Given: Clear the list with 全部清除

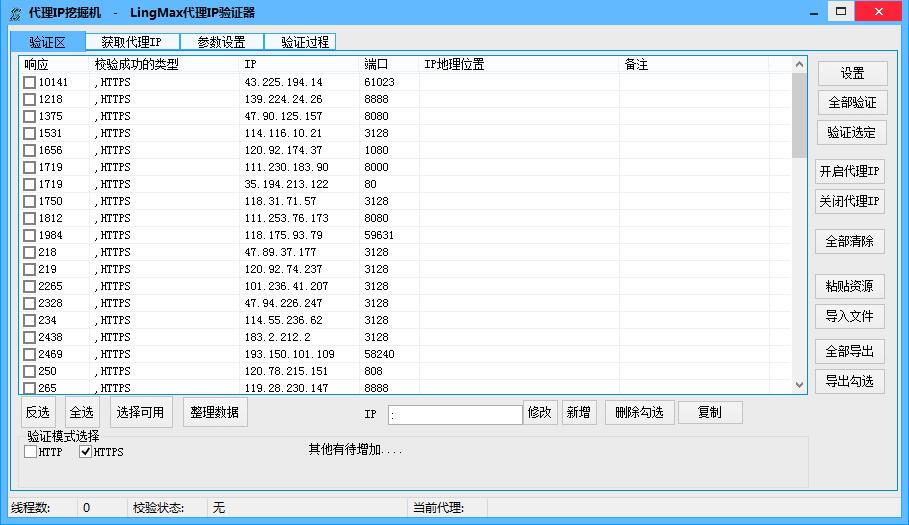Looking at the screenshot, I should [850, 242].
